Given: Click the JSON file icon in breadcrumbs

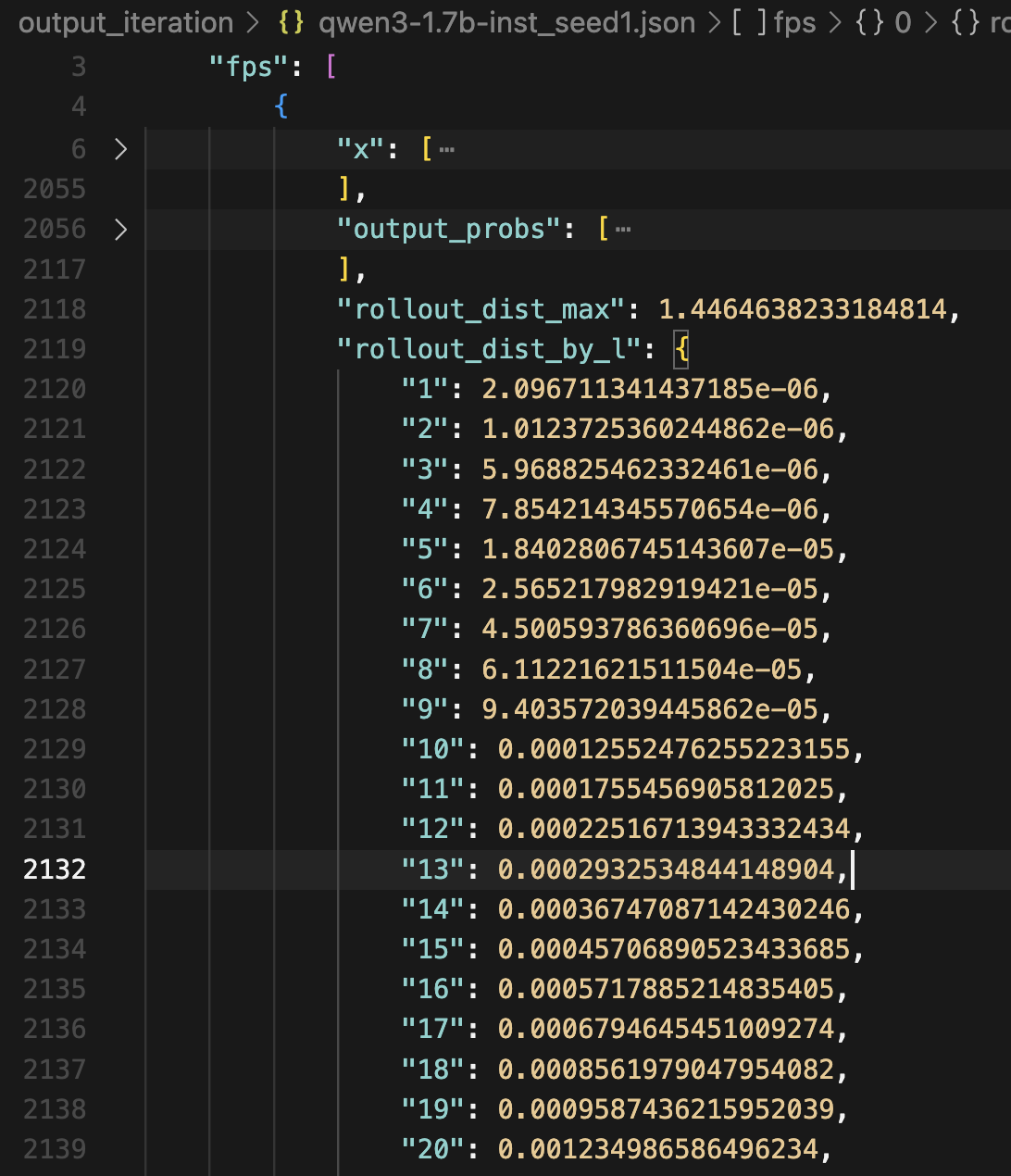Looking at the screenshot, I should click(x=291, y=23).
